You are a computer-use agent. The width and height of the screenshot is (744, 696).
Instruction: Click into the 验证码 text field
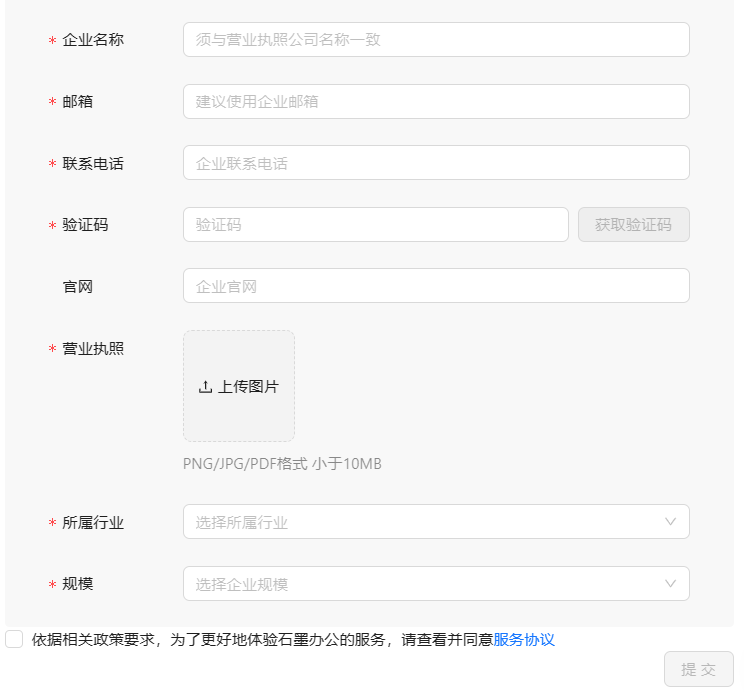coord(375,225)
